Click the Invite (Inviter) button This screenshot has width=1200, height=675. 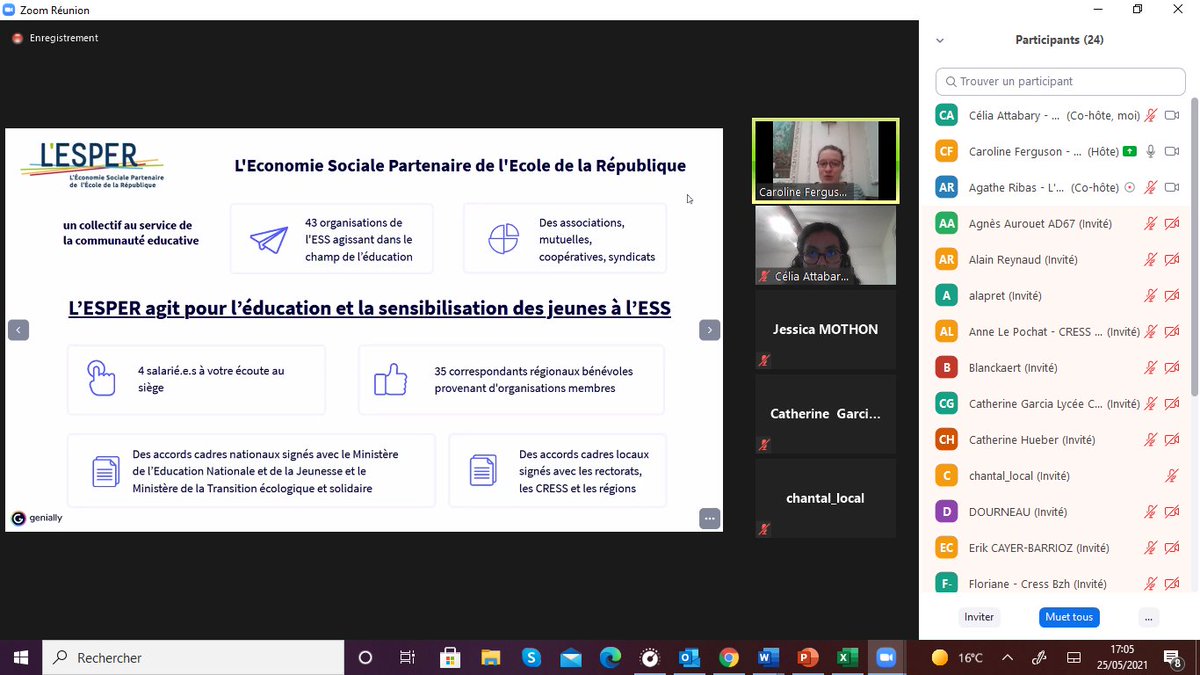(979, 617)
